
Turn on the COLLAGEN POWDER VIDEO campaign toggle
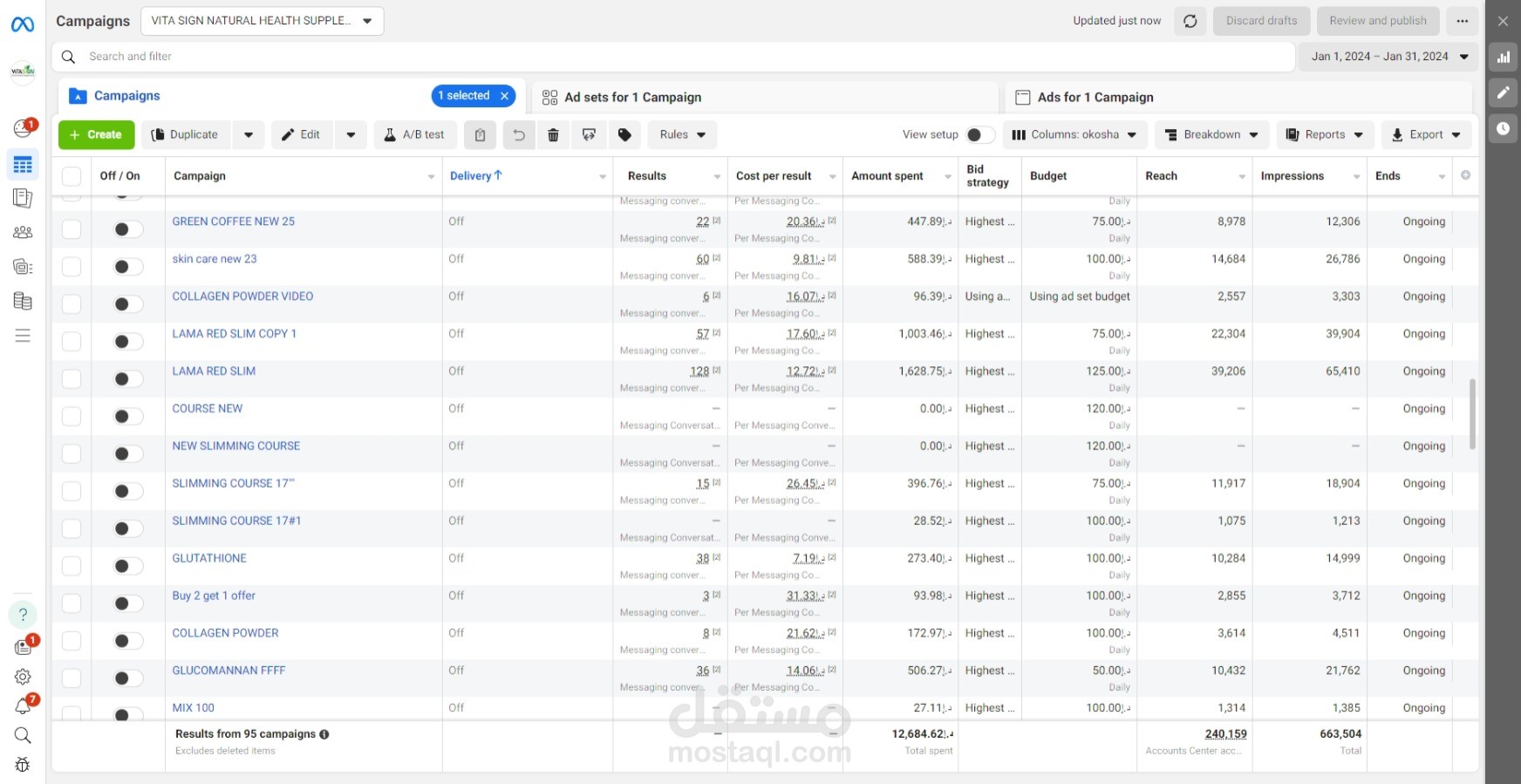pos(128,304)
